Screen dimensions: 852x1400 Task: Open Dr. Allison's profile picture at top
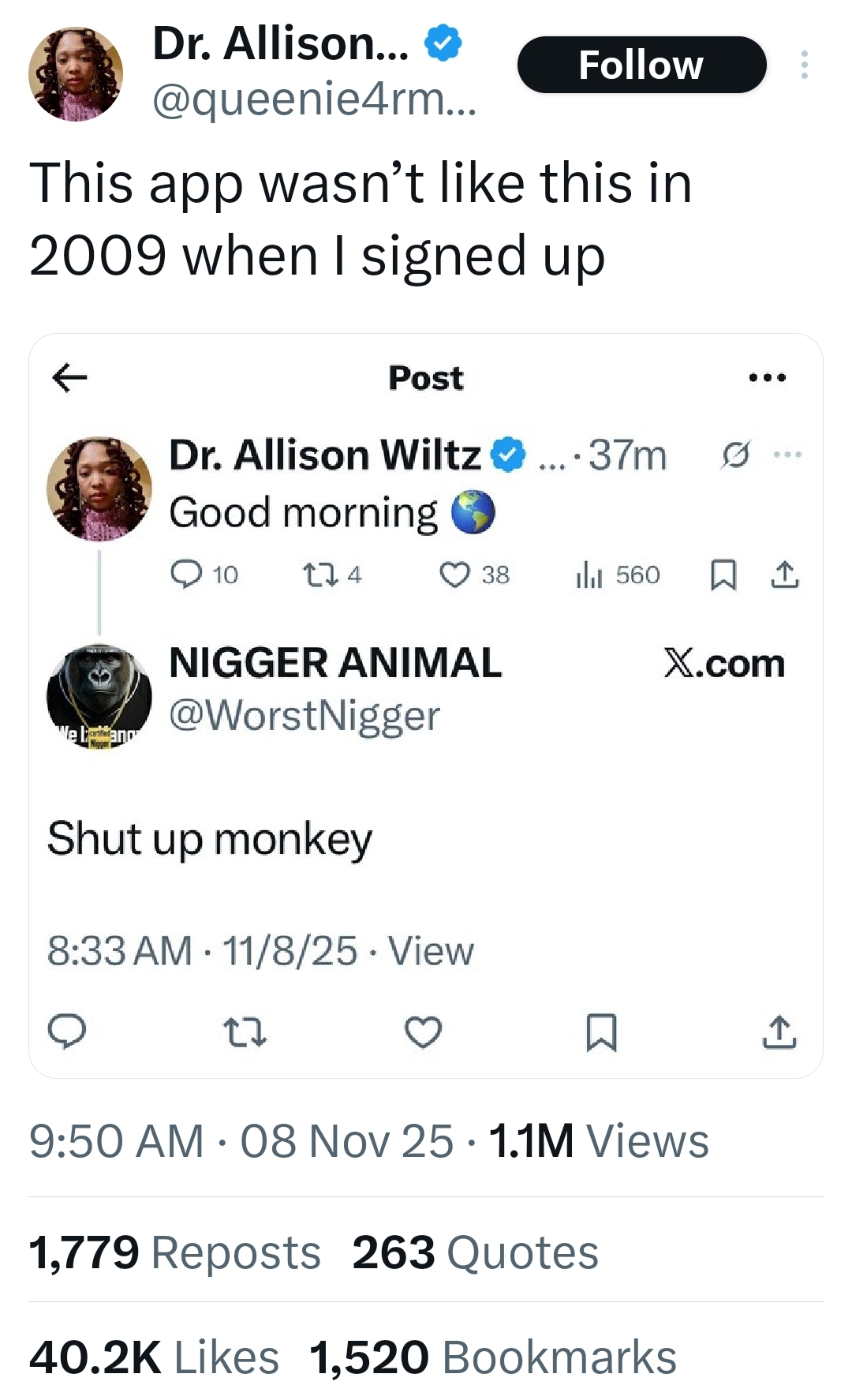(x=76, y=74)
